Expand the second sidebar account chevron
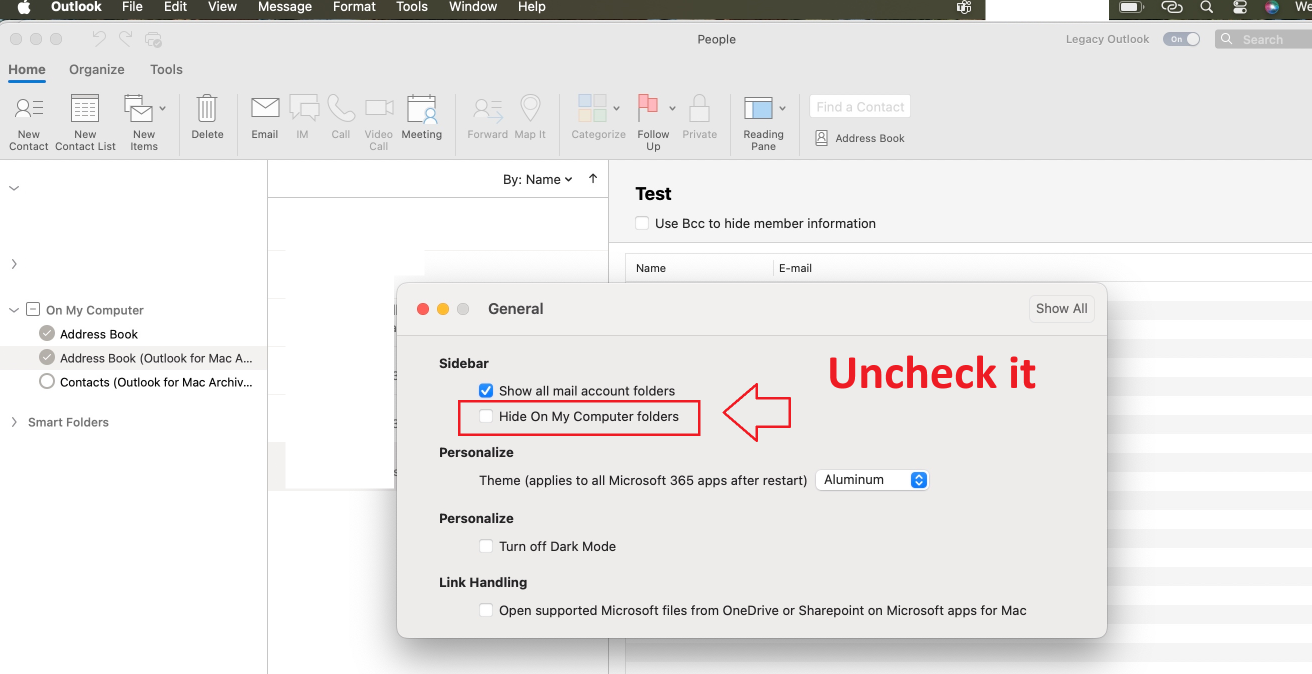This screenshot has width=1312, height=674. [14, 264]
